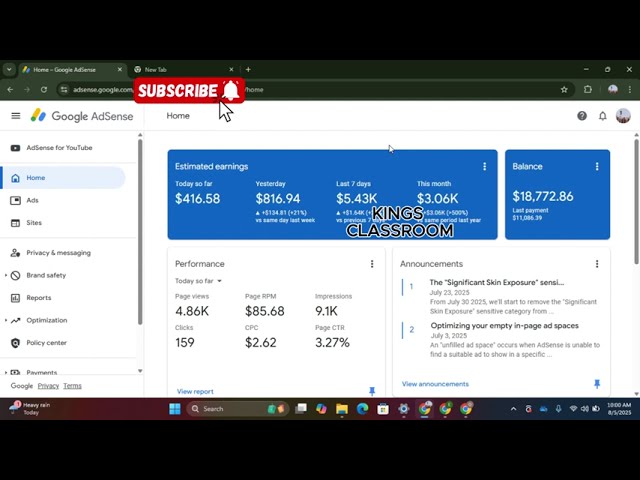Click the $85.68 Page RPM value
Screen dimensions: 640x480
tap(264, 311)
